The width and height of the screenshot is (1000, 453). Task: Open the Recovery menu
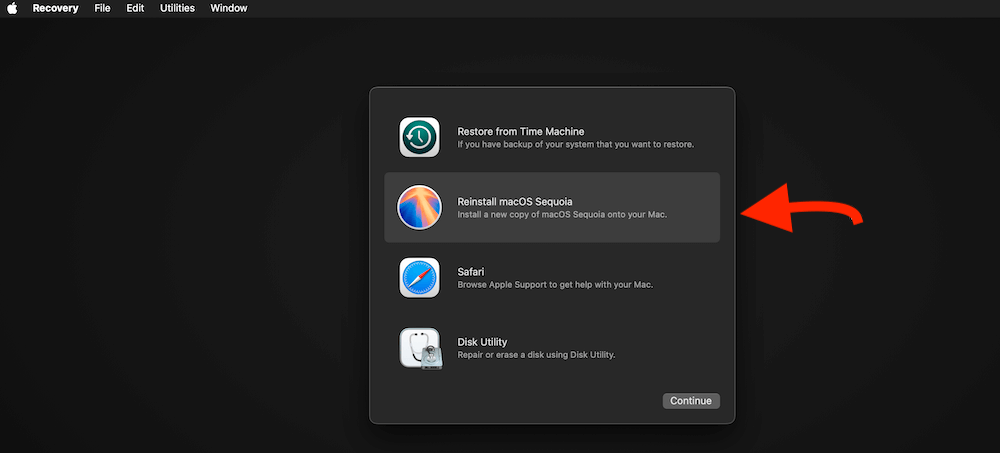coord(55,8)
